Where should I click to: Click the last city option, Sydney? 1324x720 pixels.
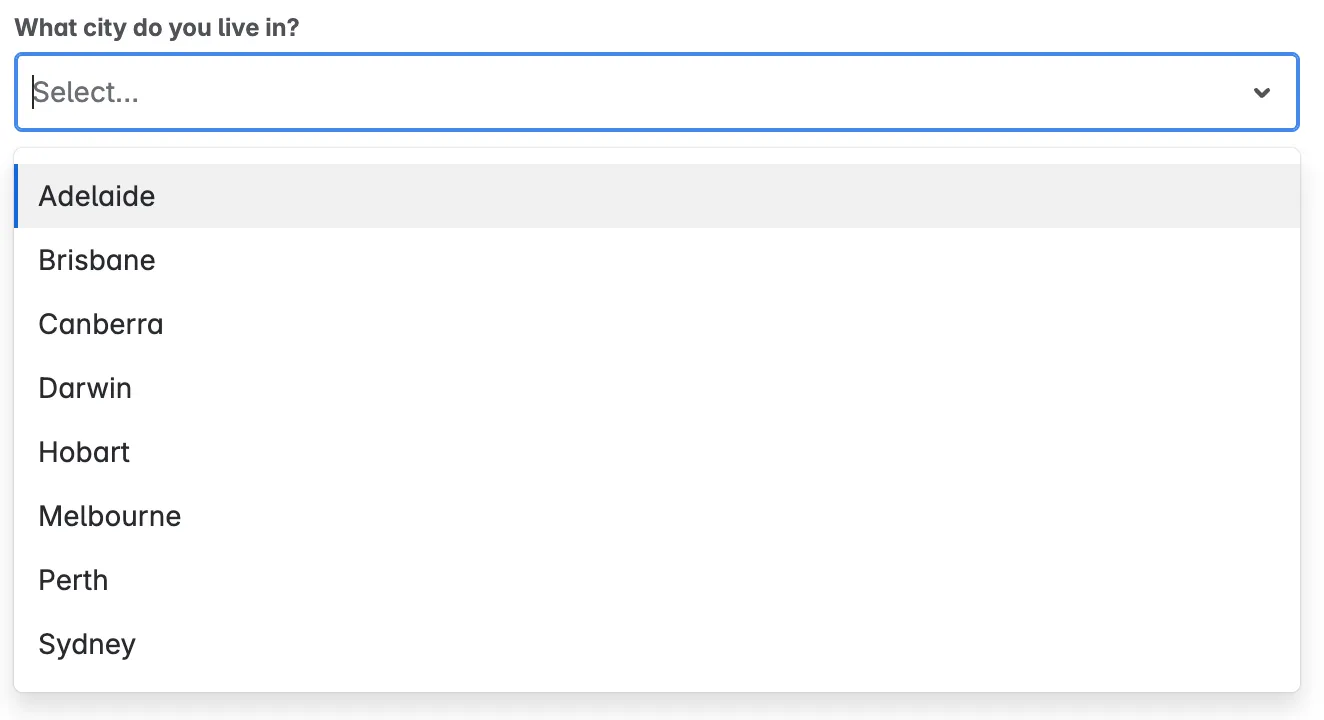[x=87, y=644]
